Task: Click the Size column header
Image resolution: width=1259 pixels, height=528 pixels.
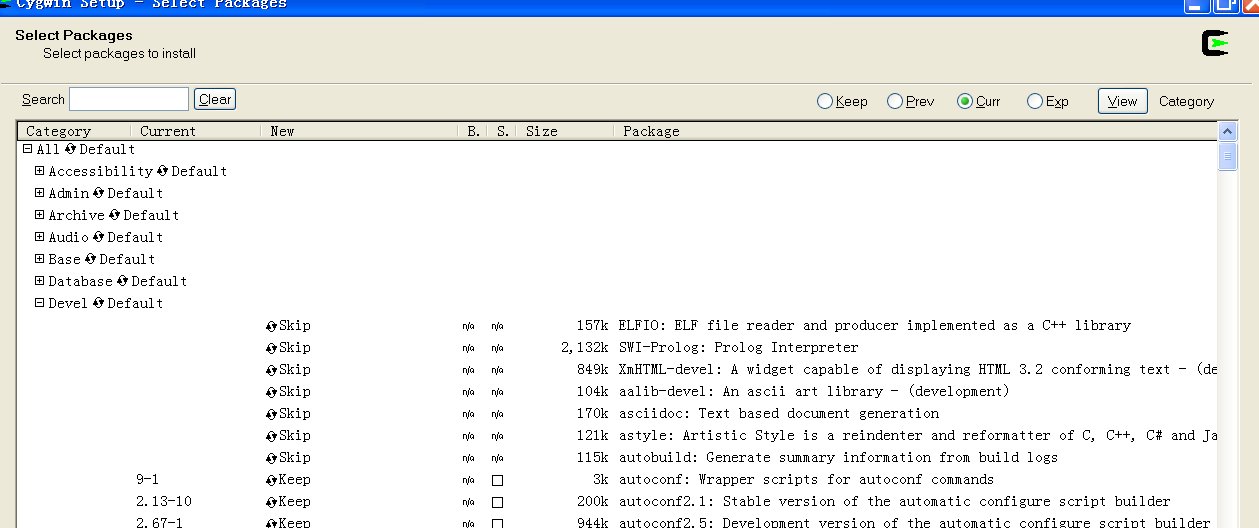Action: 565,131
